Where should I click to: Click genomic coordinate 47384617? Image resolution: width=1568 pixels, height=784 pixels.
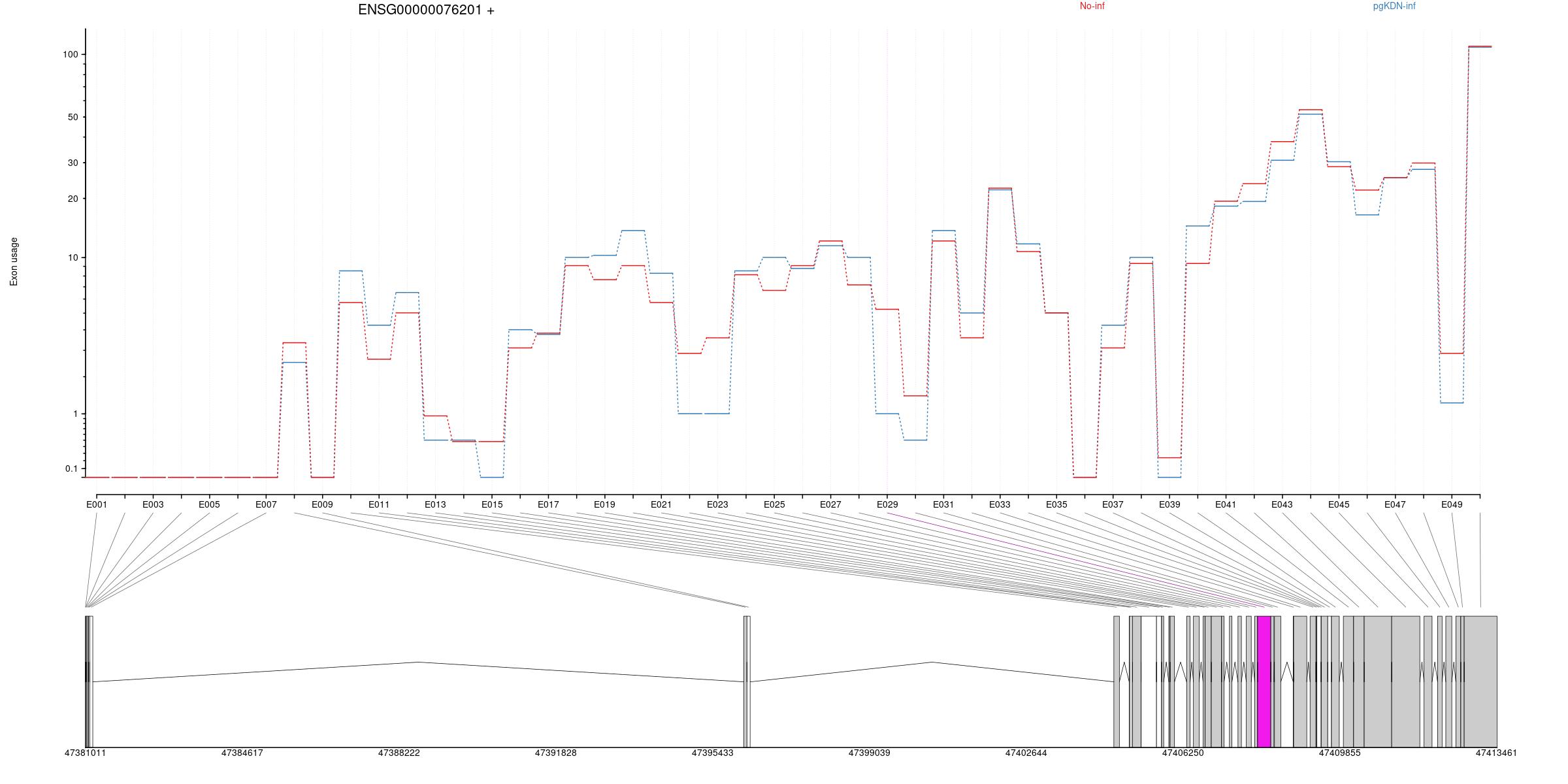coord(242,753)
